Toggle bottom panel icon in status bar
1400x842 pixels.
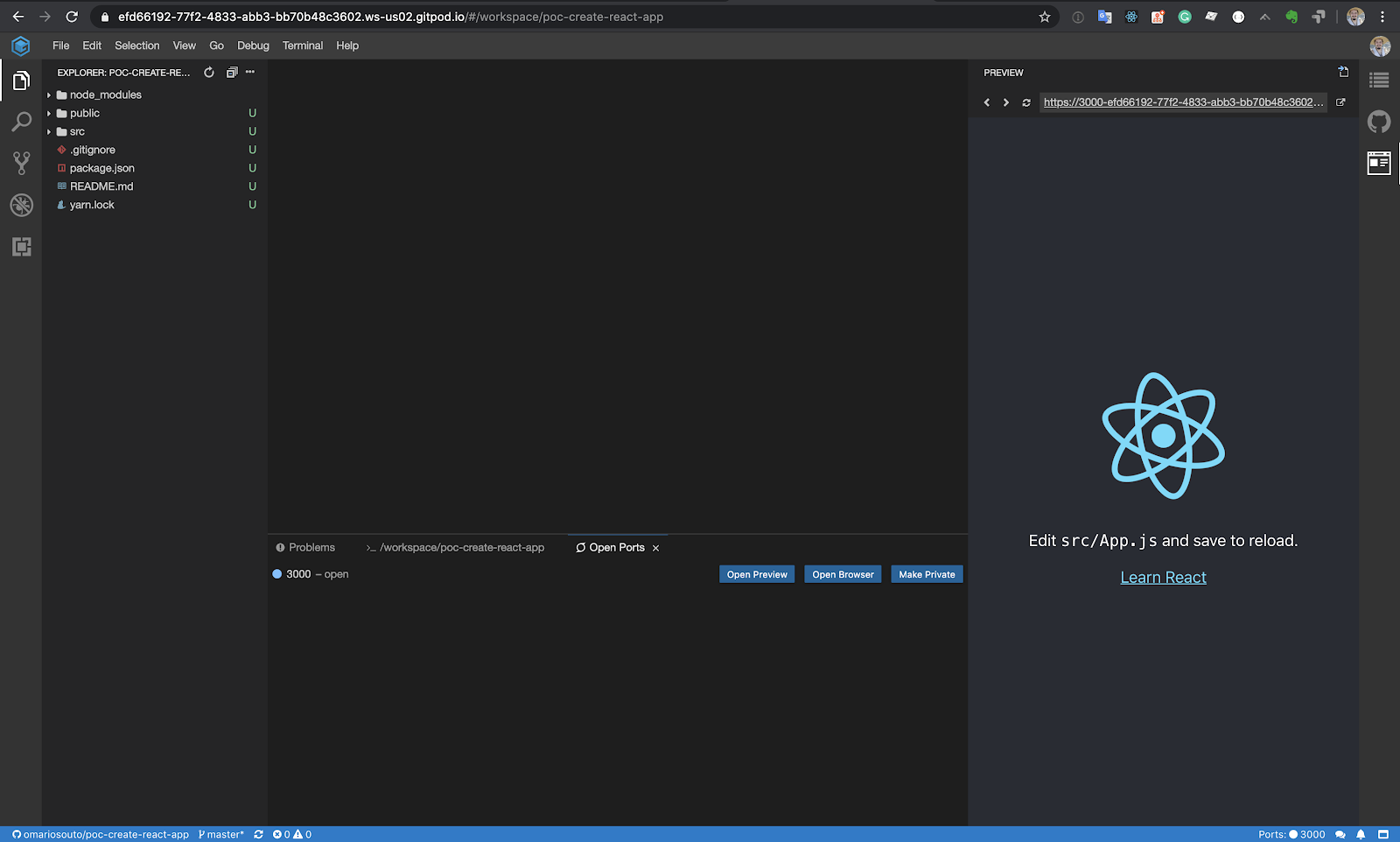coord(1383,834)
